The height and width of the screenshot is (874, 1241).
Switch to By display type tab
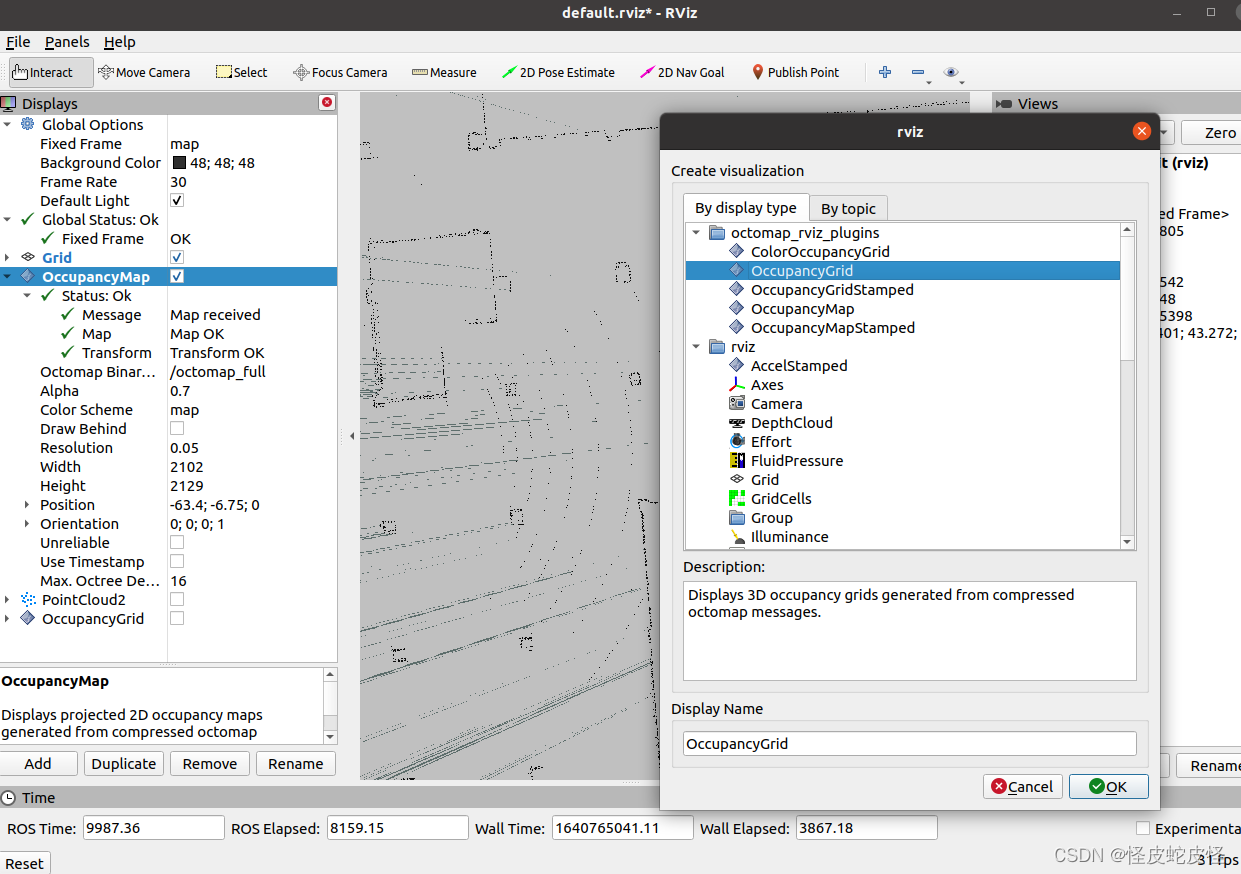[x=746, y=207]
